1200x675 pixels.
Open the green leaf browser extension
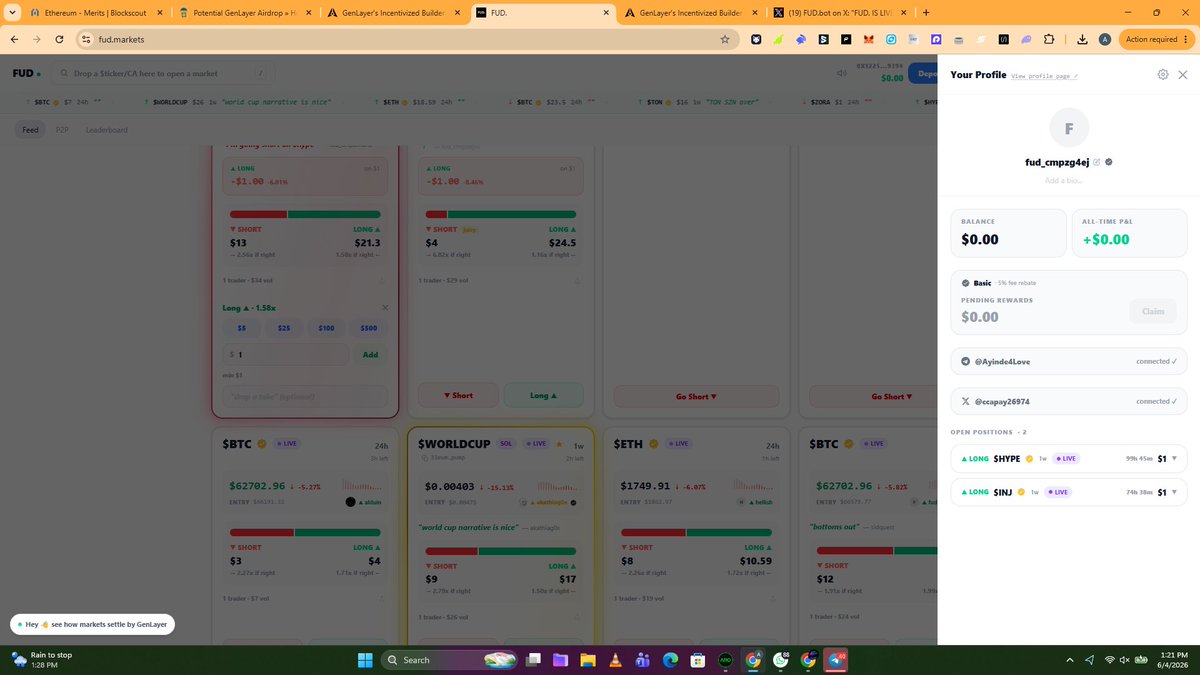[779, 39]
